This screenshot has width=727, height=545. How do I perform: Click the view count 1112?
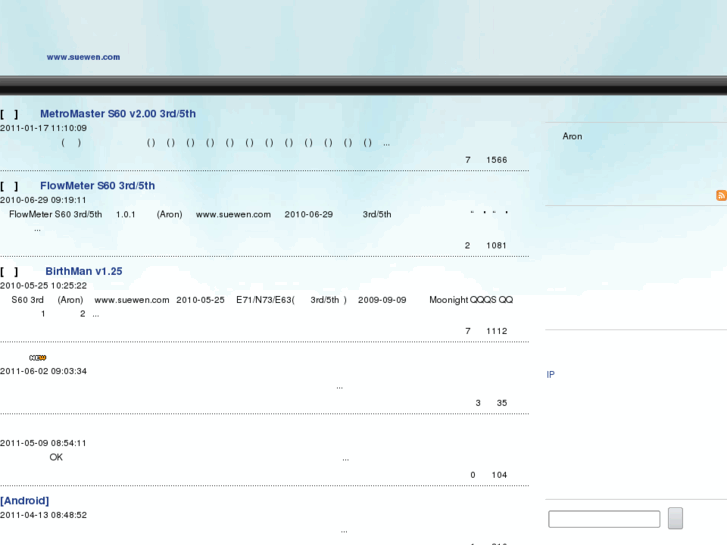click(497, 331)
